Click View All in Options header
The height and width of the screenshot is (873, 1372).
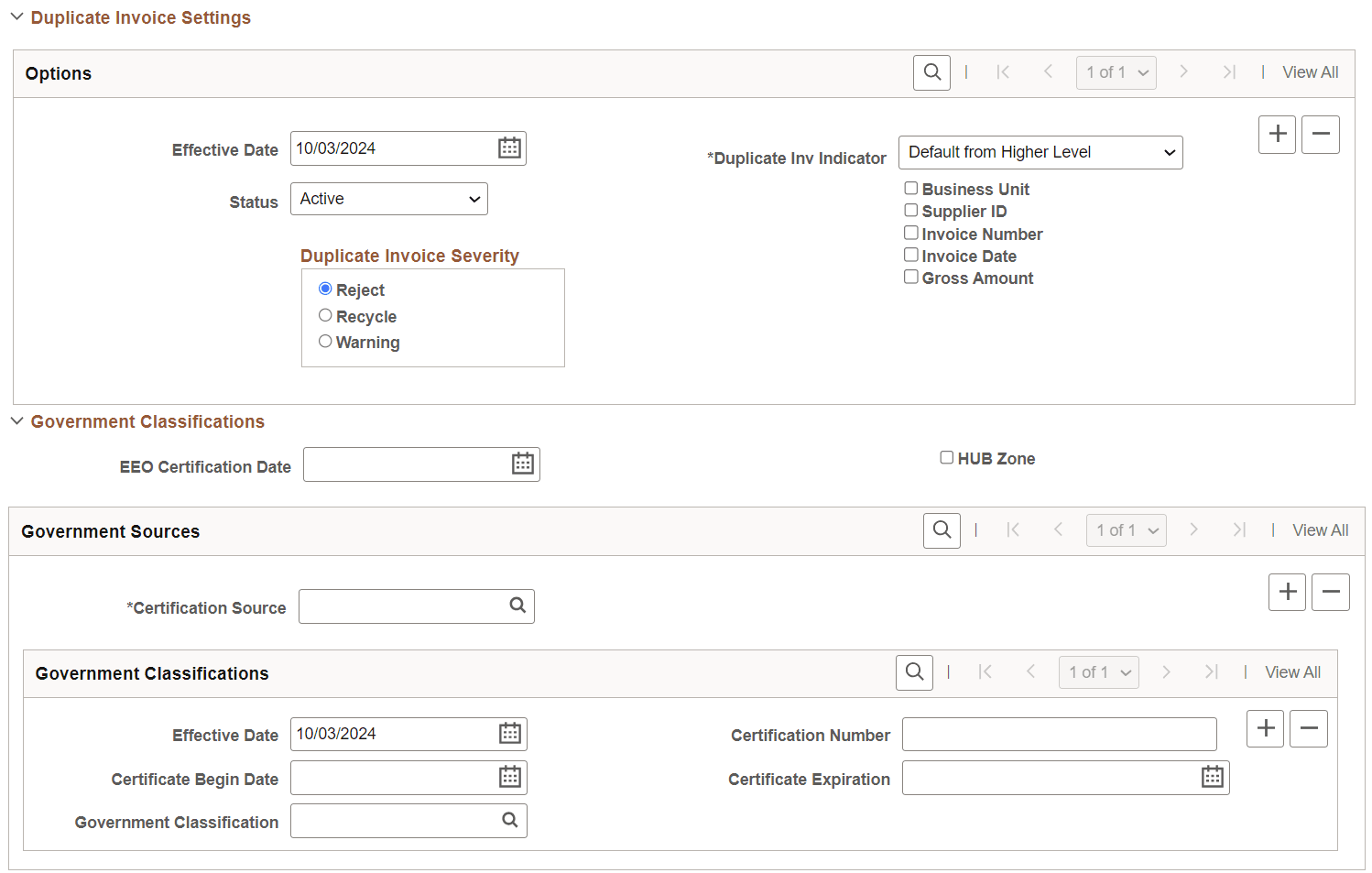1310,71
